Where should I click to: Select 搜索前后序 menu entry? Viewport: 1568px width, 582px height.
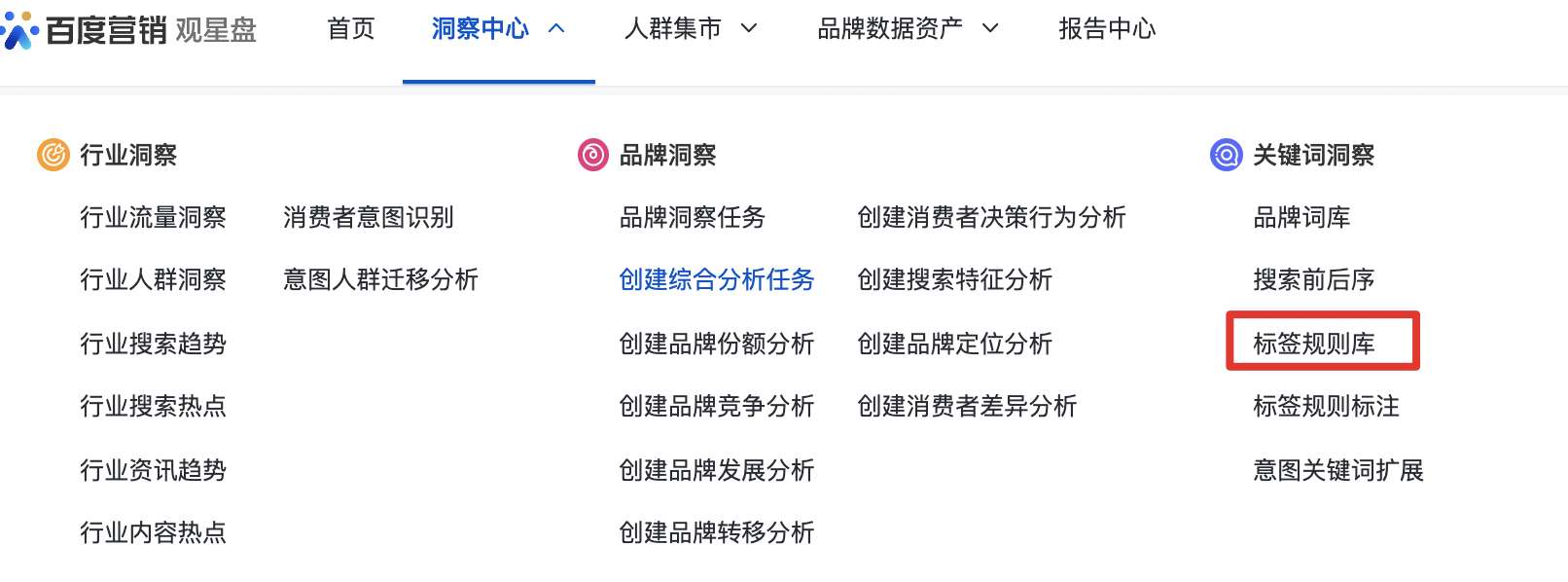coord(1313,280)
